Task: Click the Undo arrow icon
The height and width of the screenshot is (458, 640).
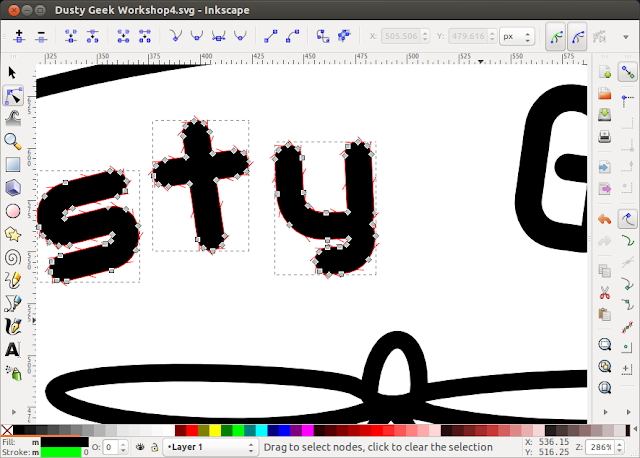Action: (x=604, y=220)
